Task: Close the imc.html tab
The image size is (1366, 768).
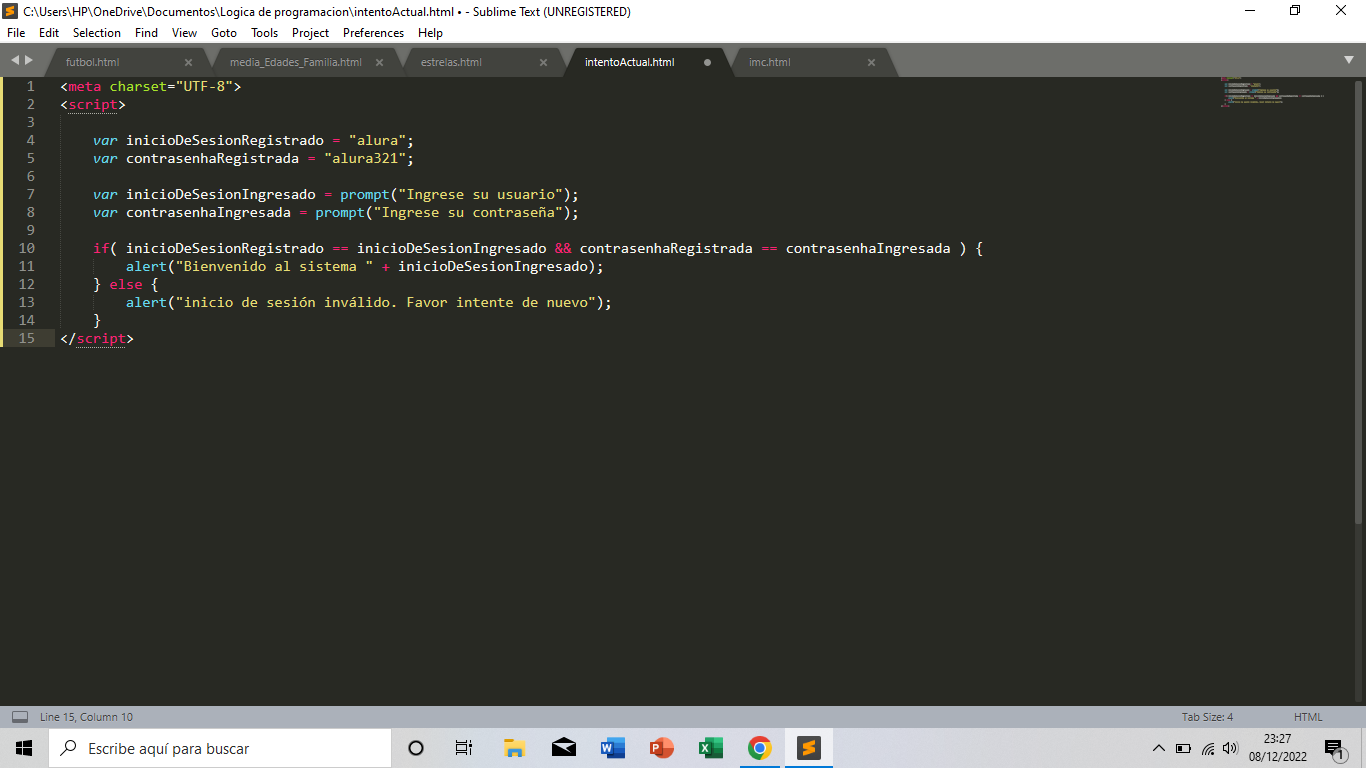Action: coord(871,62)
